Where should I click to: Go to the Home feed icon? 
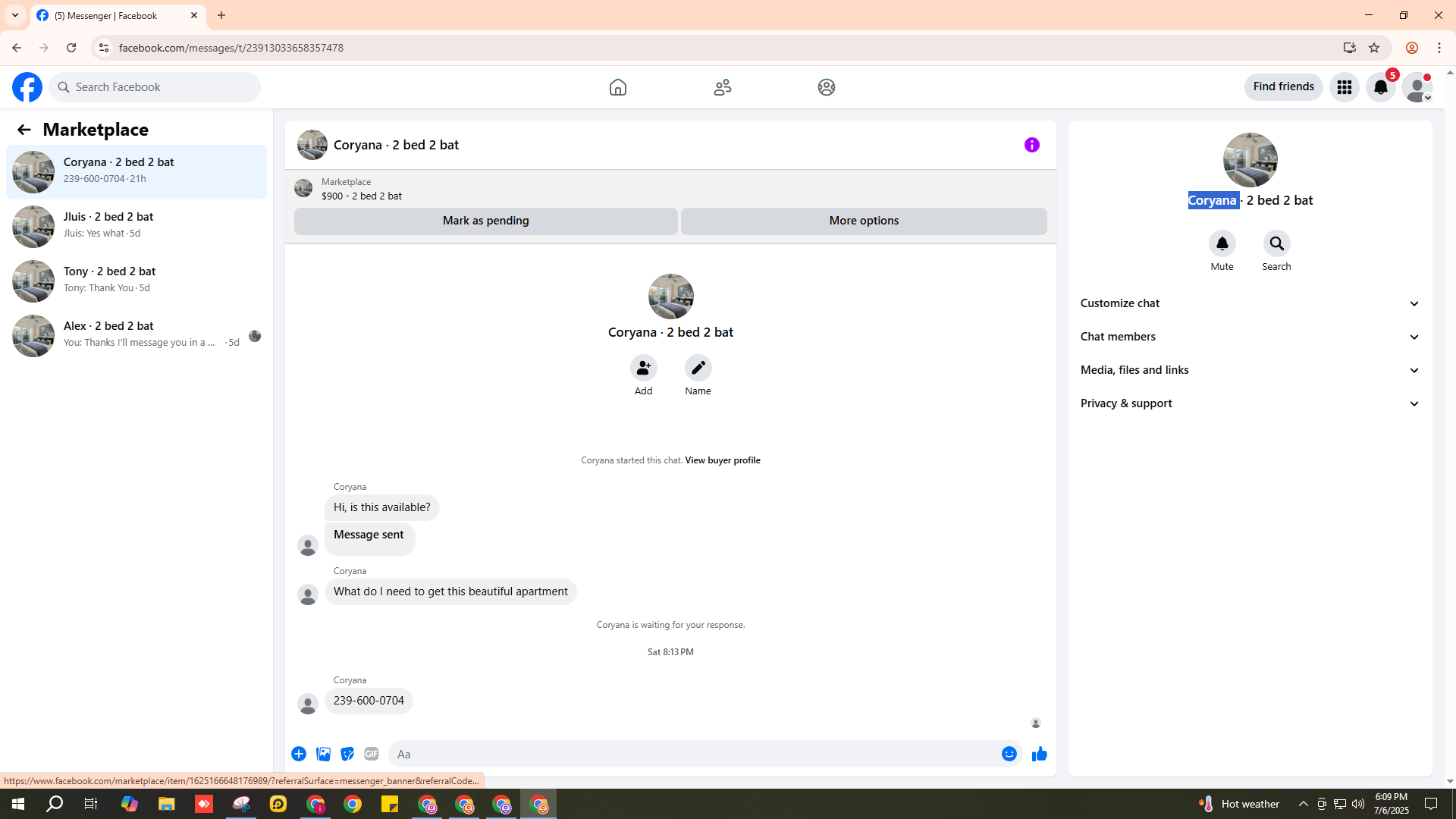point(618,87)
